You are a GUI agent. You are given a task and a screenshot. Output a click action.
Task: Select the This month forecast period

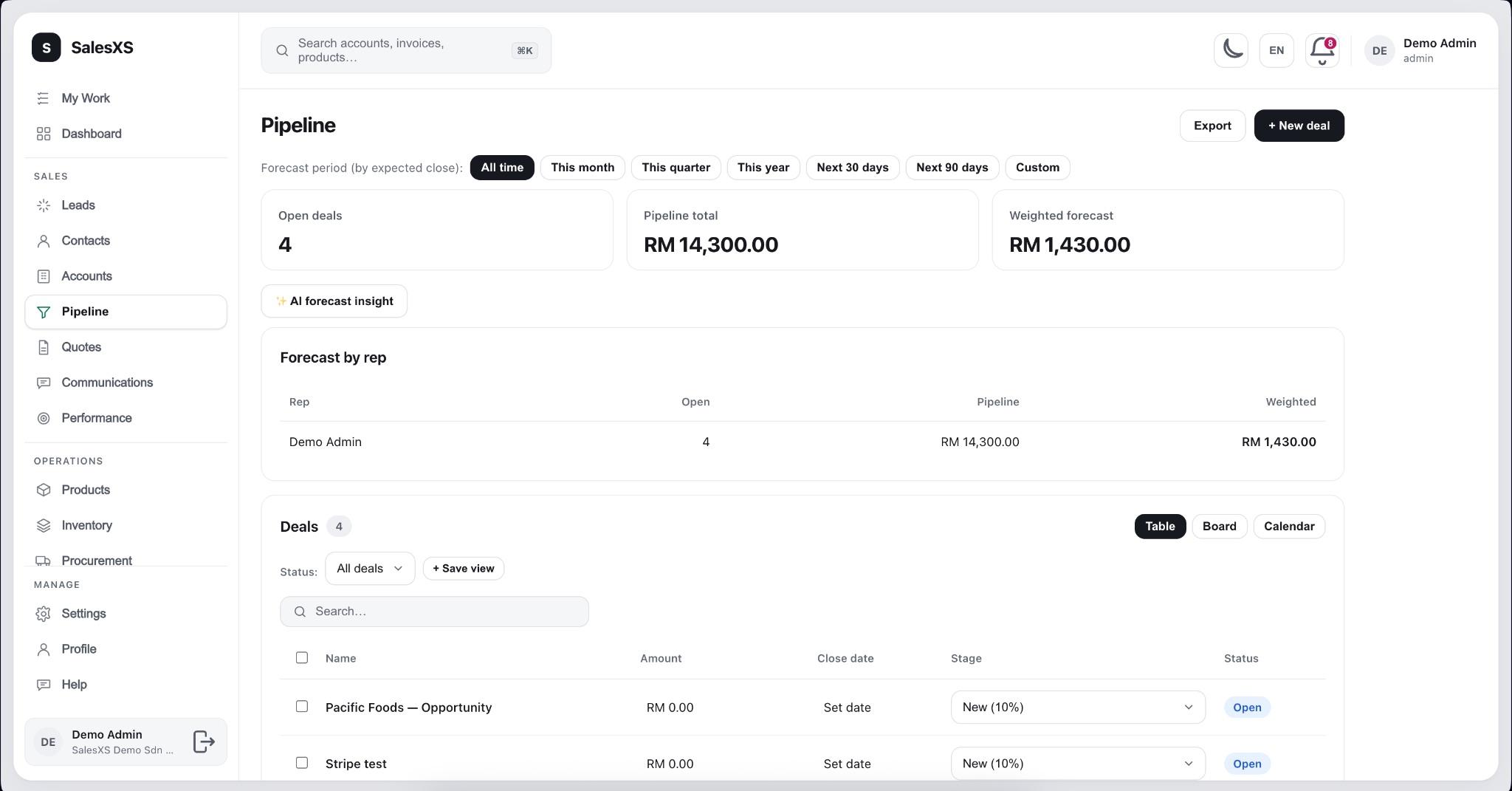click(583, 168)
